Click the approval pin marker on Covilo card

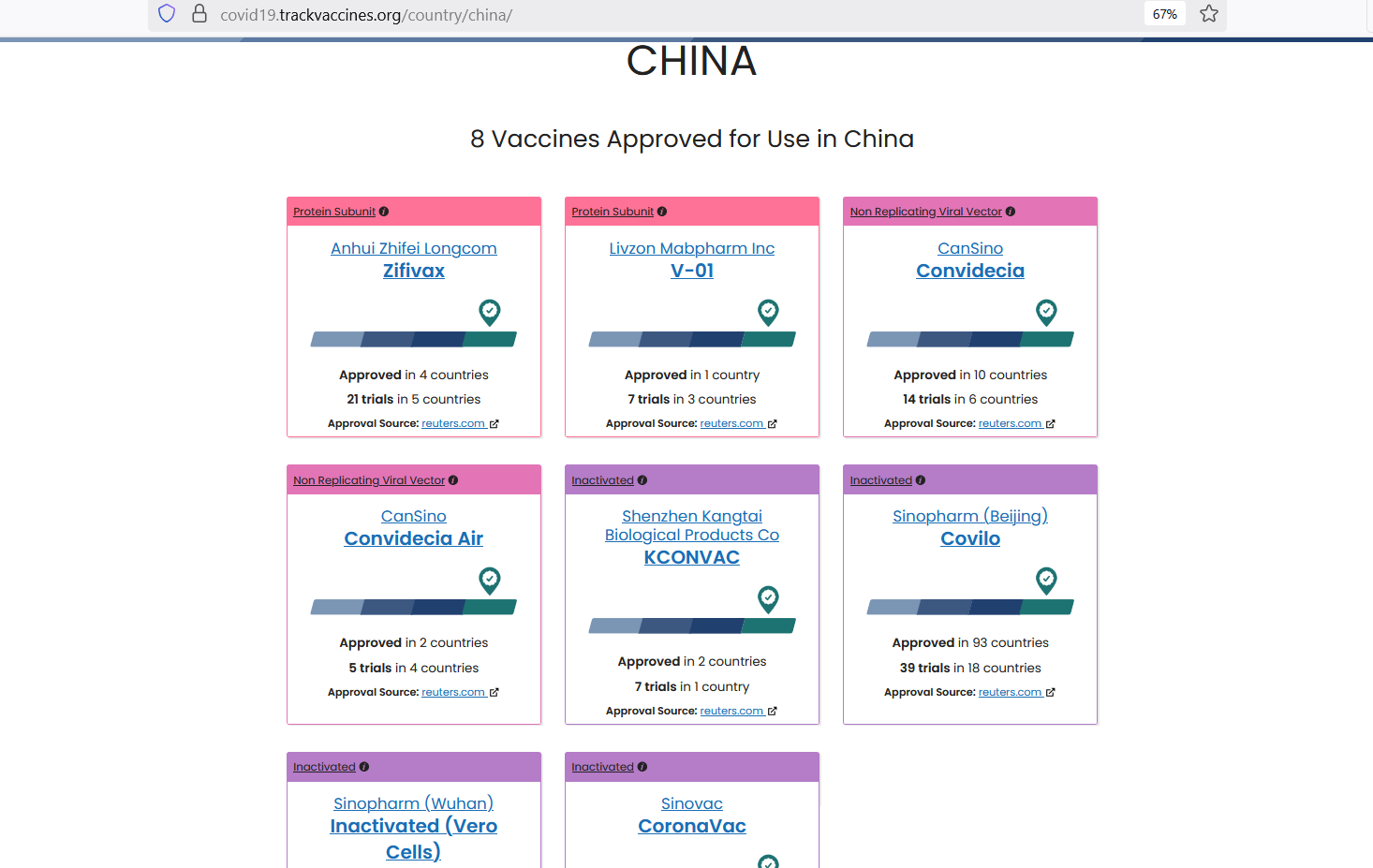[x=1046, y=581]
